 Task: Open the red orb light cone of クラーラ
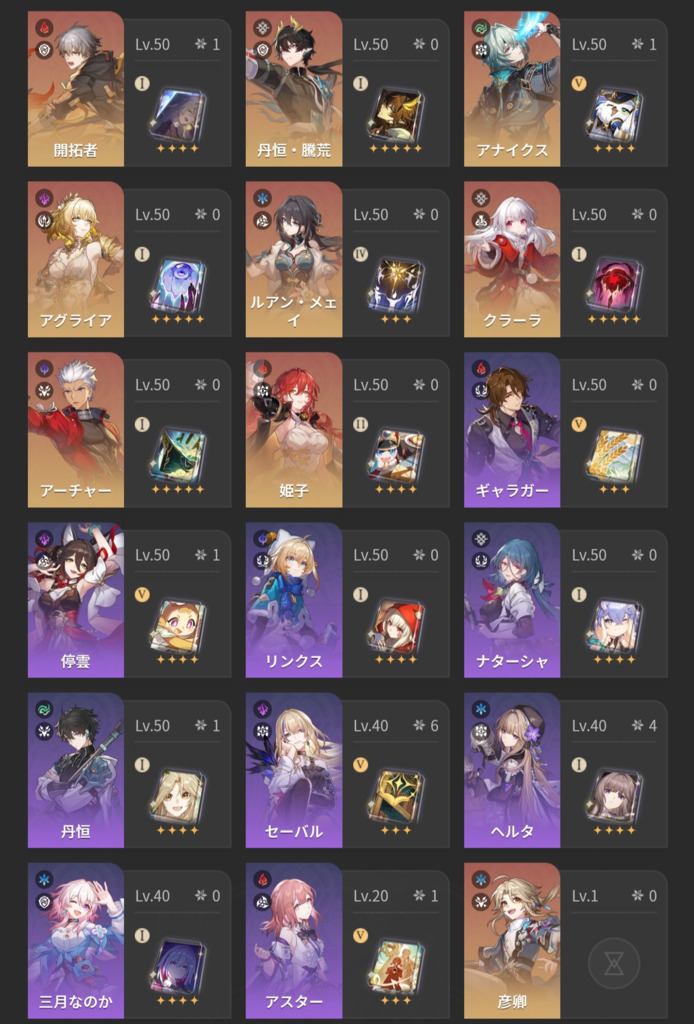tap(614, 285)
